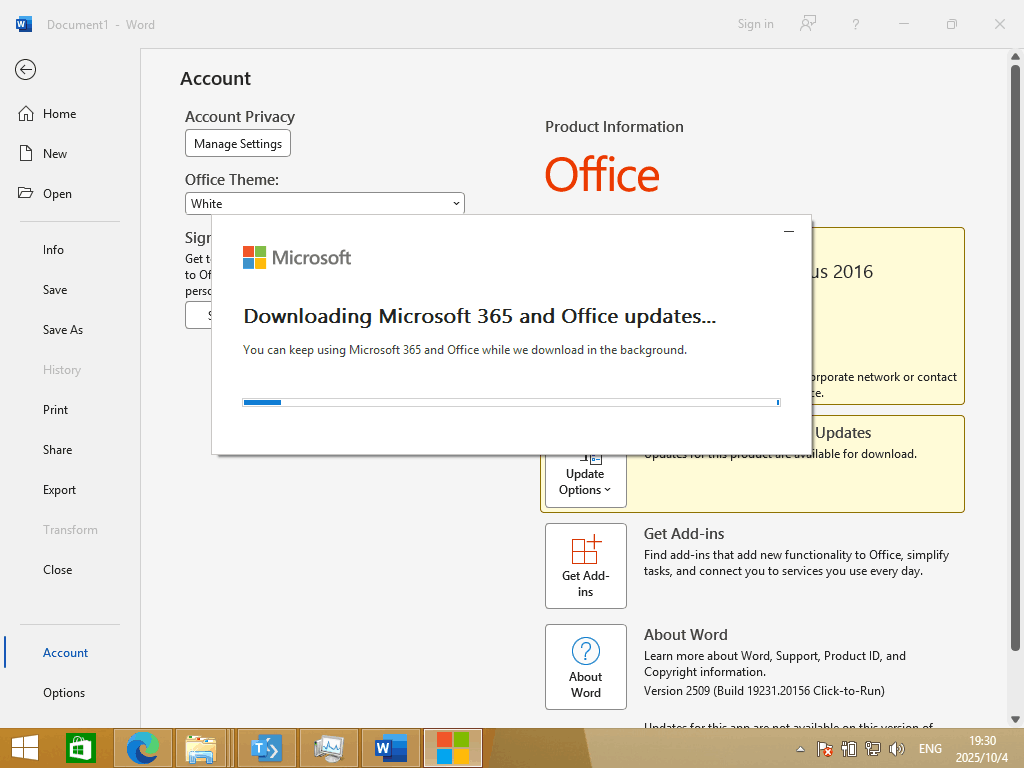Click the scroll down arrow of the Account page
The width and height of the screenshot is (1024, 768).
coord(1016,718)
